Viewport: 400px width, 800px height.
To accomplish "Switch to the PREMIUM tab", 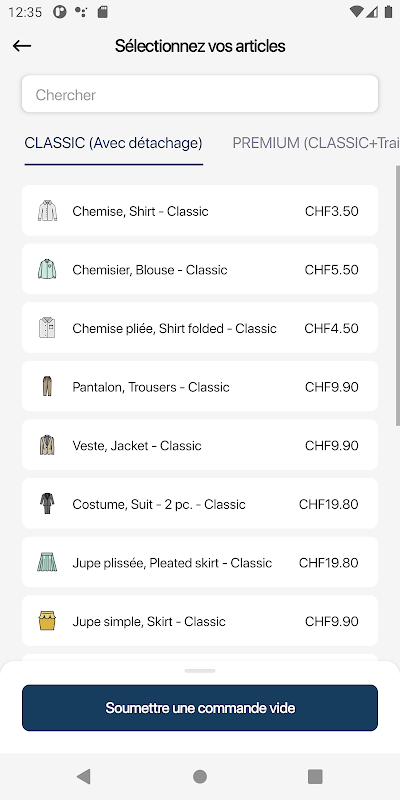I will click(316, 143).
